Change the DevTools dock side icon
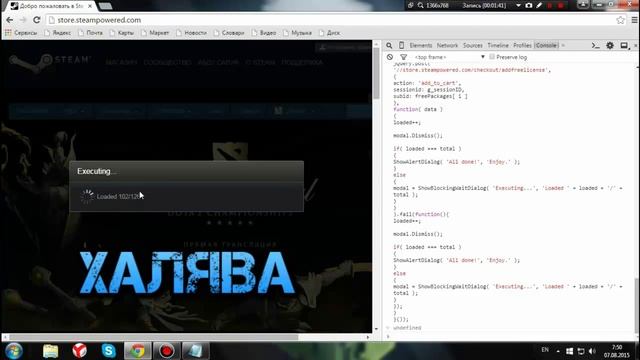Viewport: 640px width, 360px height. 624,46
